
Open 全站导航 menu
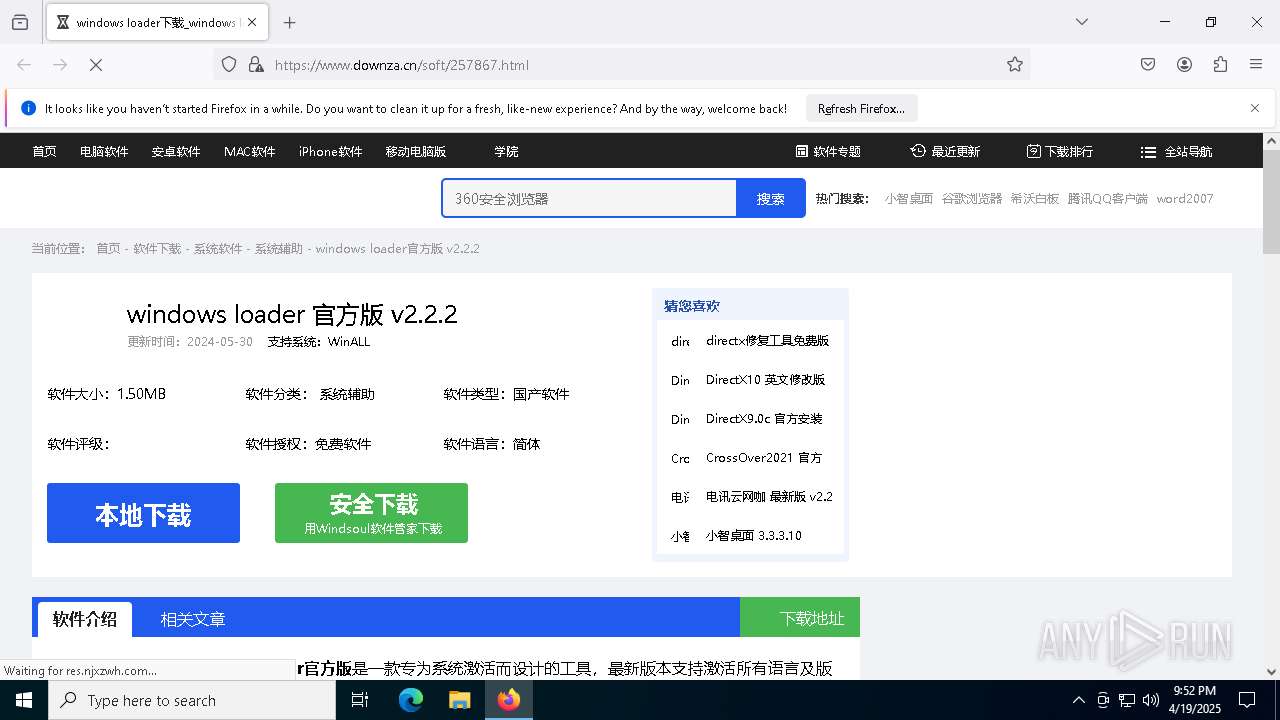click(1176, 152)
